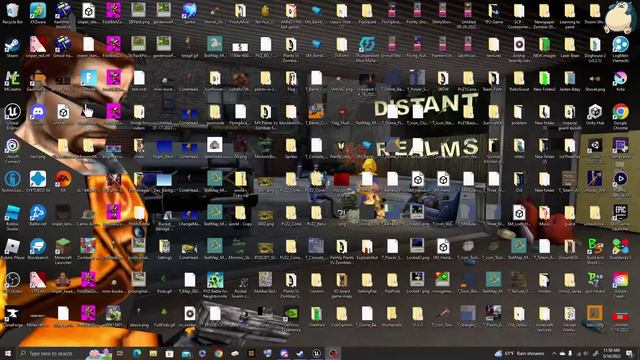Select the Thunderstore Mod Manager shortcut
The height and width of the screenshot is (360, 640).
click(x=367, y=48)
